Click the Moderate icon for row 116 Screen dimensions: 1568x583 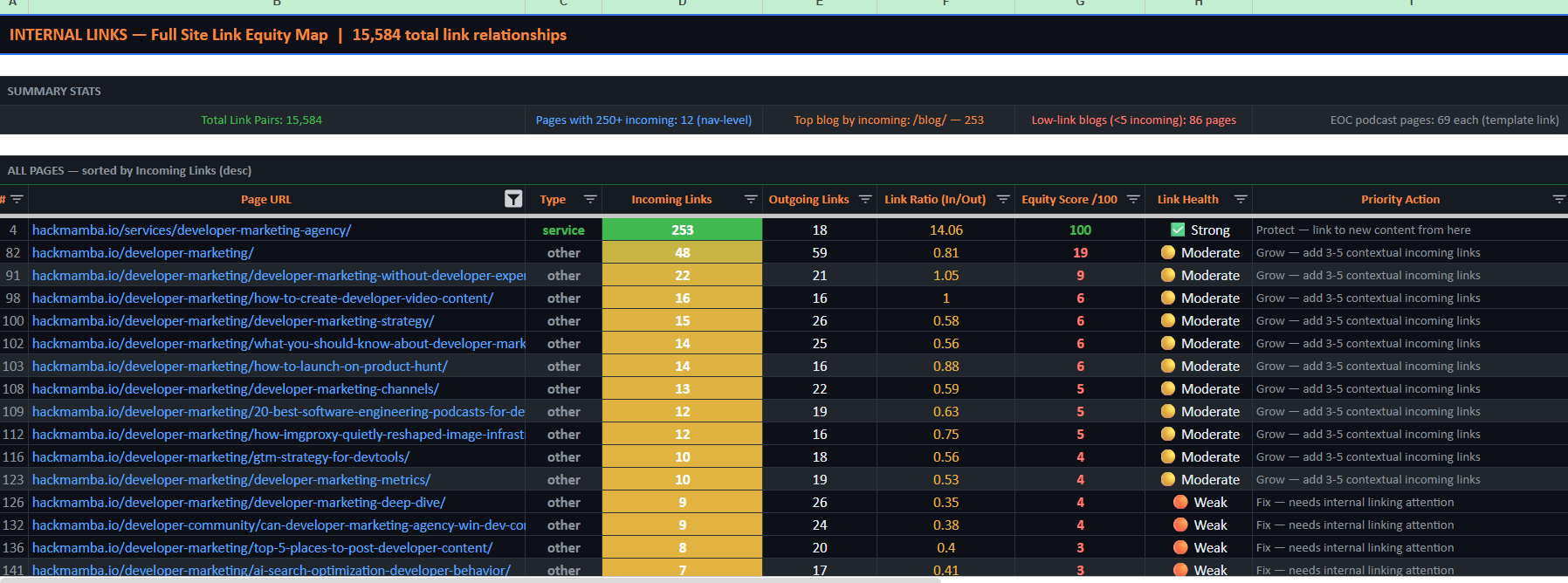[x=1168, y=456]
